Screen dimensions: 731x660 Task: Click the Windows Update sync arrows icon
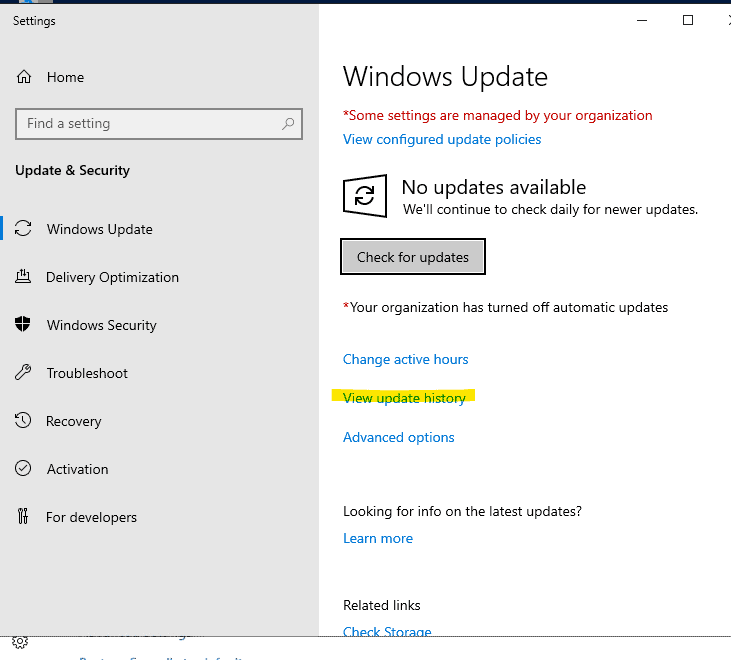point(23,229)
